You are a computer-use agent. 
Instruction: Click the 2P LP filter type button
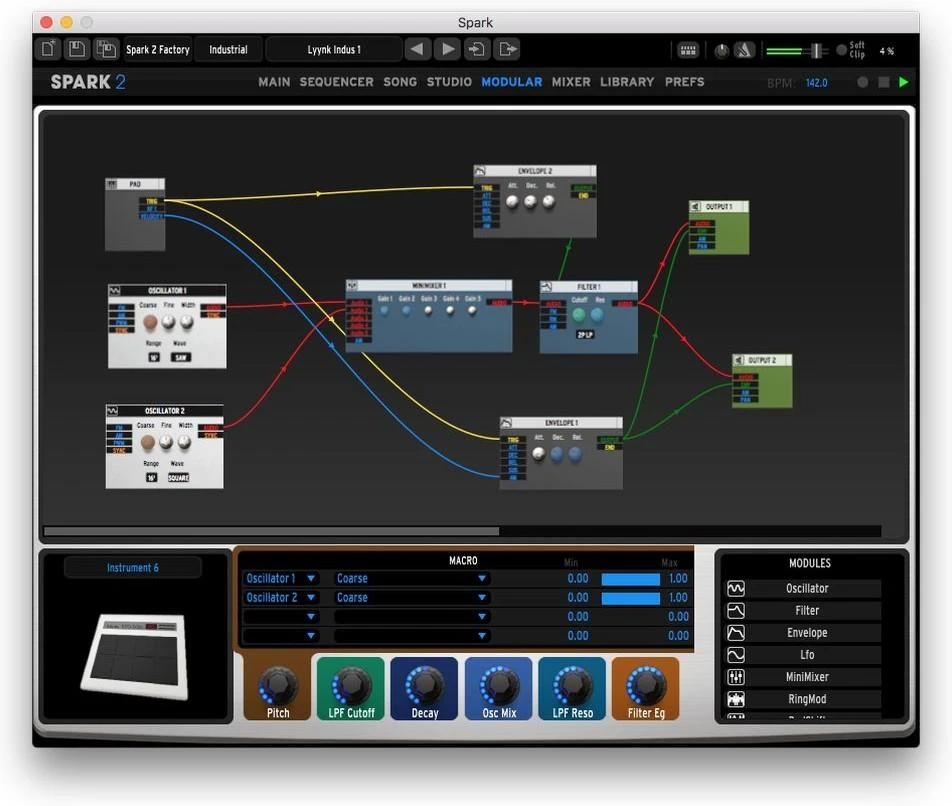tap(585, 334)
